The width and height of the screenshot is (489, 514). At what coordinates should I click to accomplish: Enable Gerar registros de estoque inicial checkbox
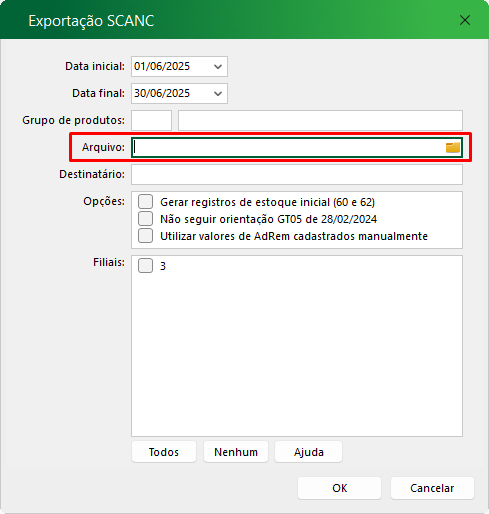pos(146,202)
